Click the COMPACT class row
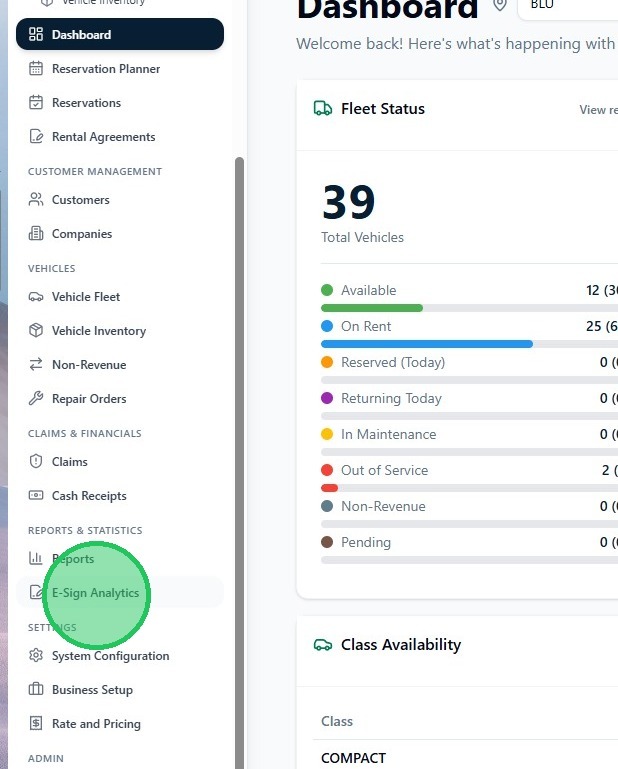Screen dimensions: 618x769 pyautogui.click(x=465, y=758)
